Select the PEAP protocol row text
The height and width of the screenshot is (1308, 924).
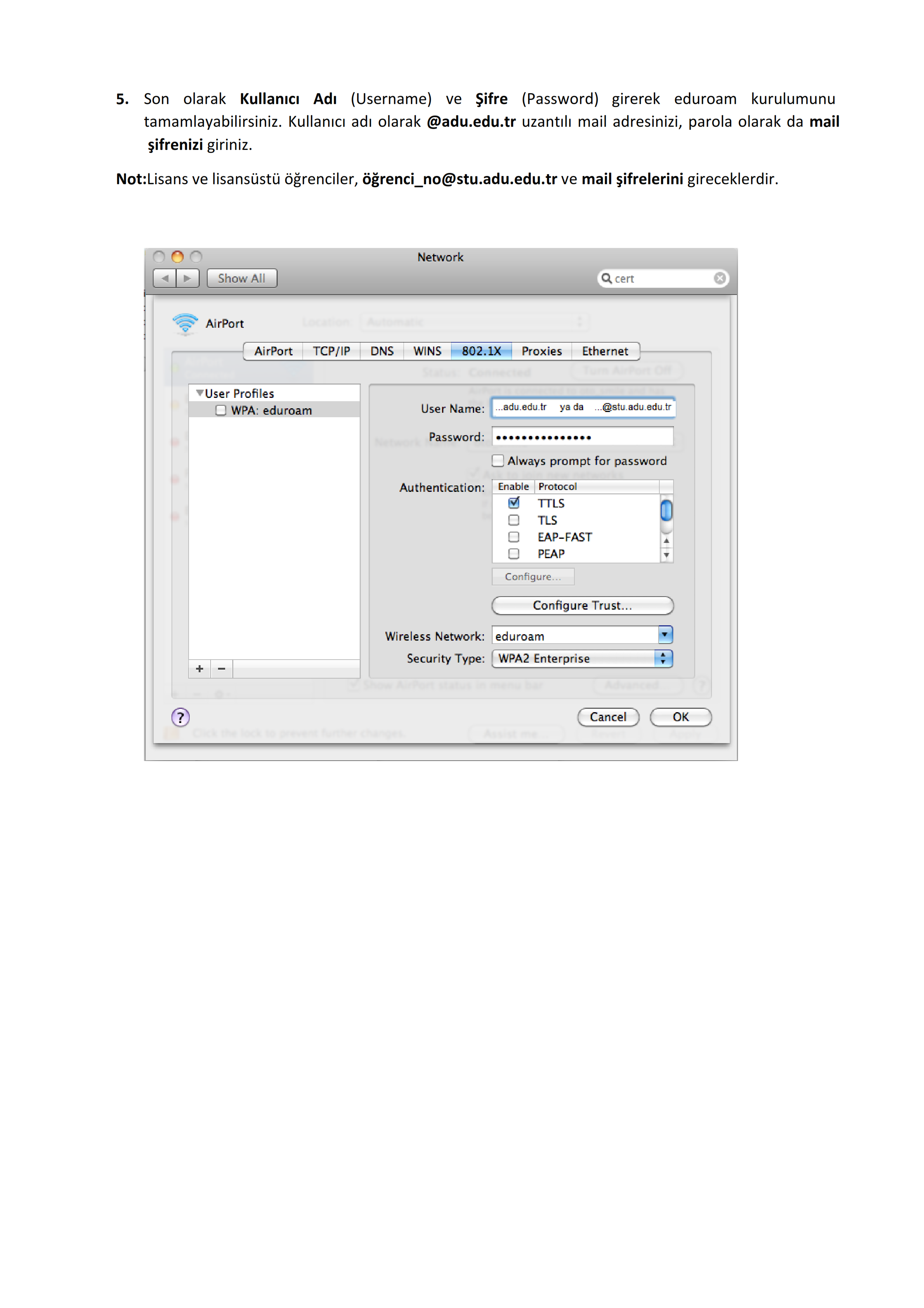551,554
